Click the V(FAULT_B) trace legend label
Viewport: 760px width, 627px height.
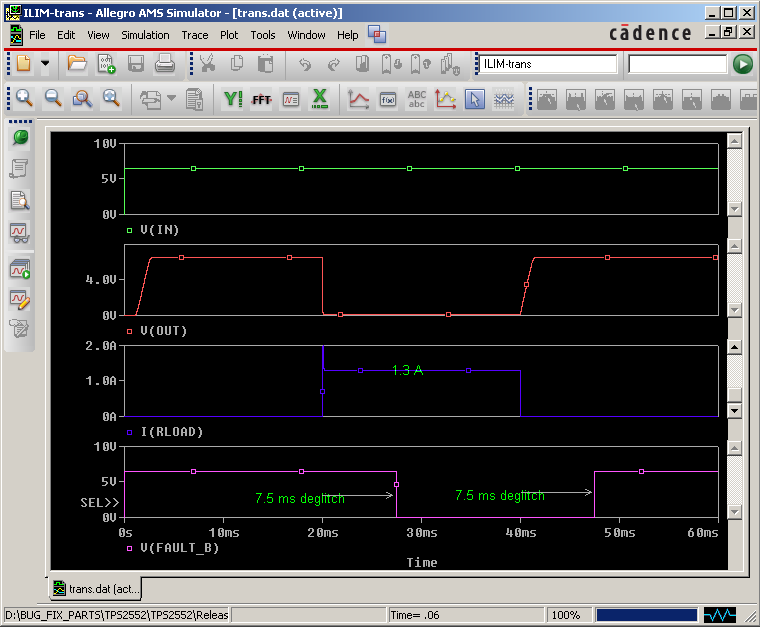[179, 548]
